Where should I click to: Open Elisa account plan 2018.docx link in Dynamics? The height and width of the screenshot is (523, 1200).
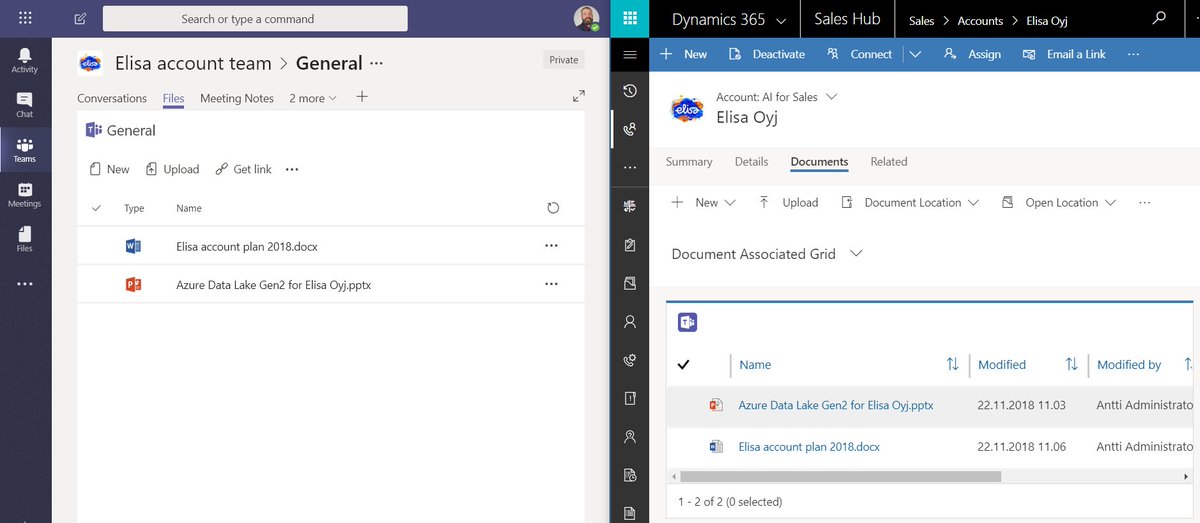tap(809, 447)
